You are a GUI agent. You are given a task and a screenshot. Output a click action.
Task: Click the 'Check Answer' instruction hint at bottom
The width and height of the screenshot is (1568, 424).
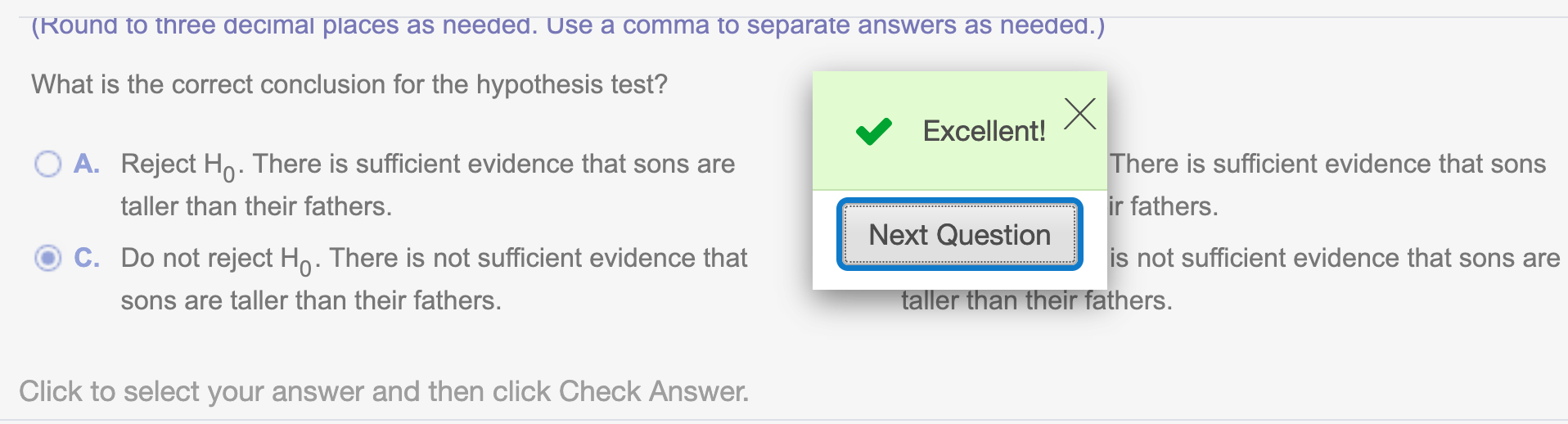click(384, 391)
